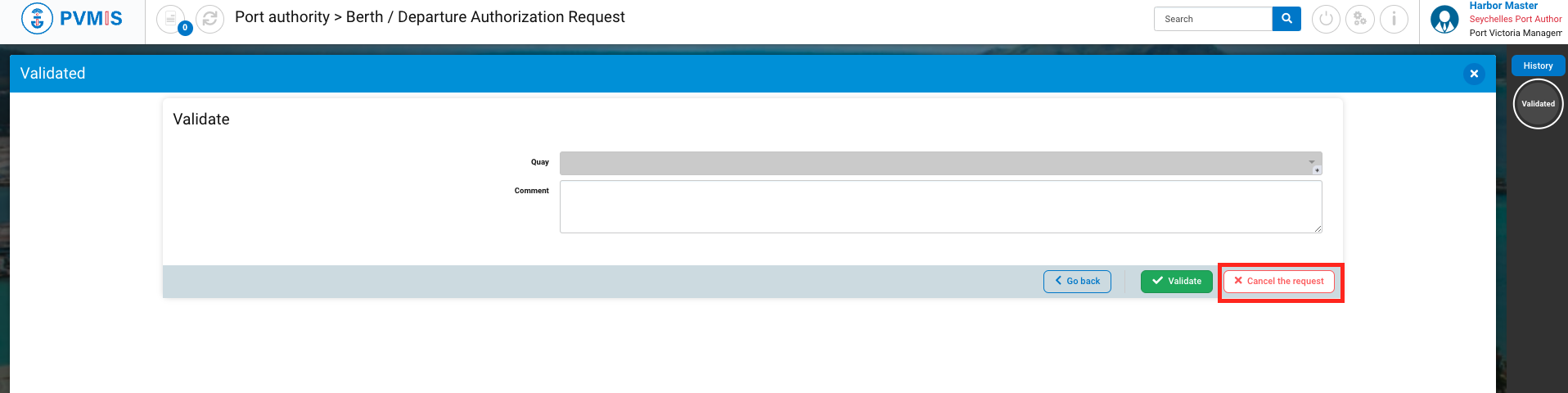
Task: Open the History tab
Action: tap(1538, 65)
